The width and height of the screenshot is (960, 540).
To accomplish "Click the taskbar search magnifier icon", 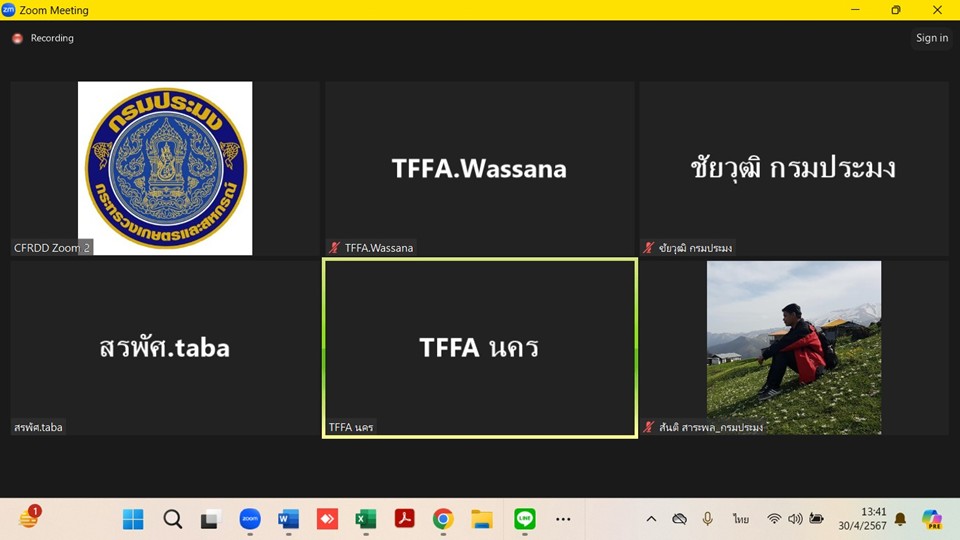I will pos(172,519).
